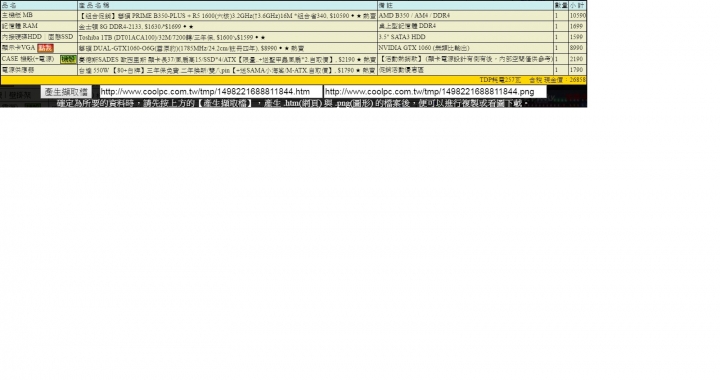This screenshot has height=380, width=720.
Task: Select the power supply category cell
Action: (x=39, y=70)
